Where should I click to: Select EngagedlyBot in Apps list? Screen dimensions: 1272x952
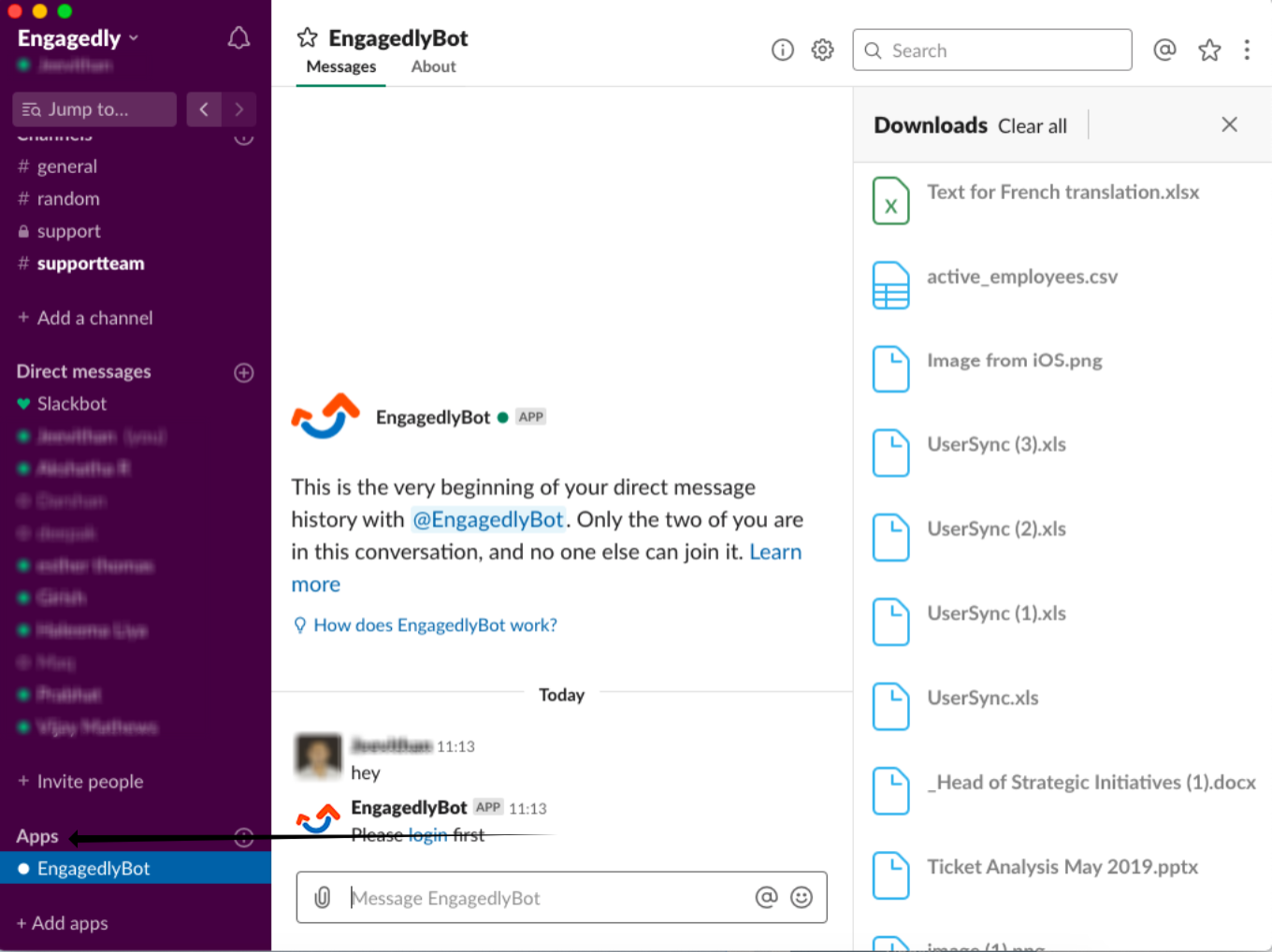tap(136, 869)
